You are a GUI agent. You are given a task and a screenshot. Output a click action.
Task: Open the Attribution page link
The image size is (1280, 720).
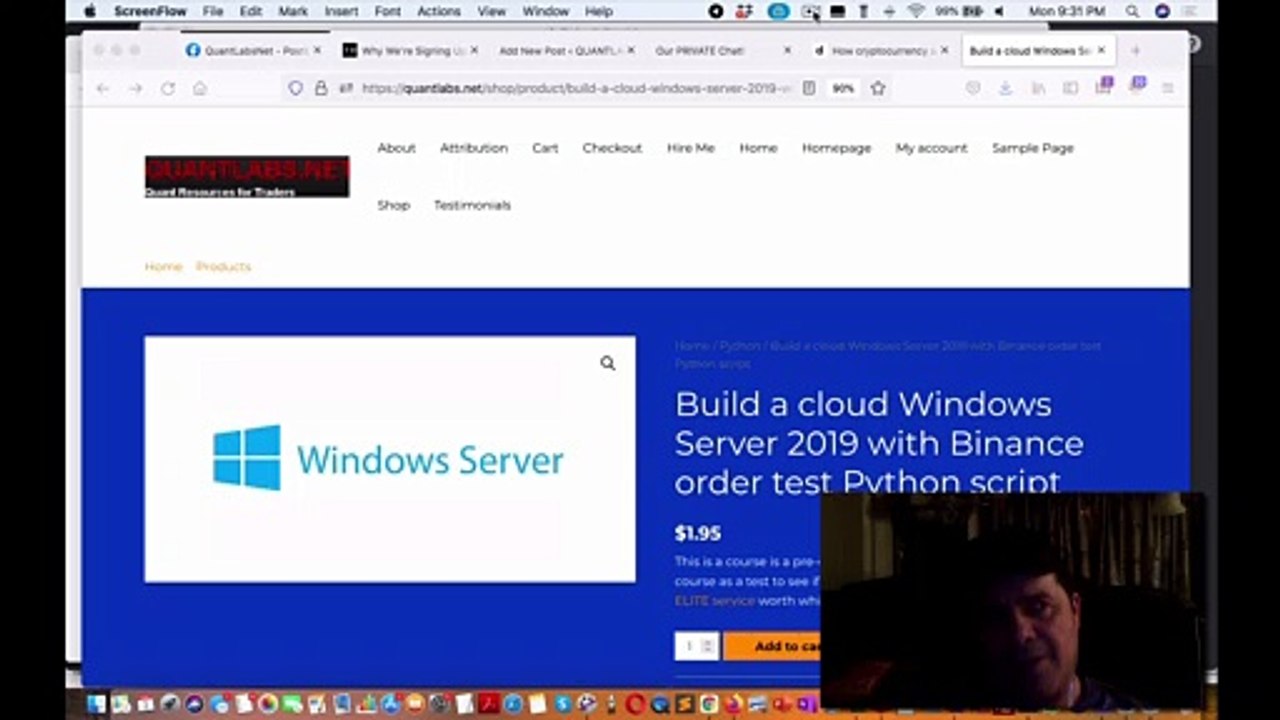point(474,148)
